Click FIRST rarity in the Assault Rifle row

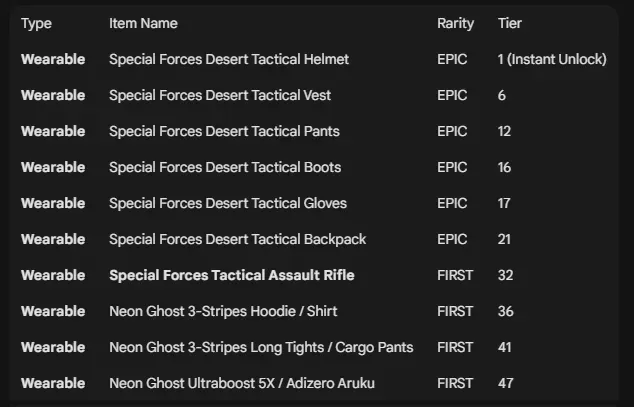[x=455, y=275]
